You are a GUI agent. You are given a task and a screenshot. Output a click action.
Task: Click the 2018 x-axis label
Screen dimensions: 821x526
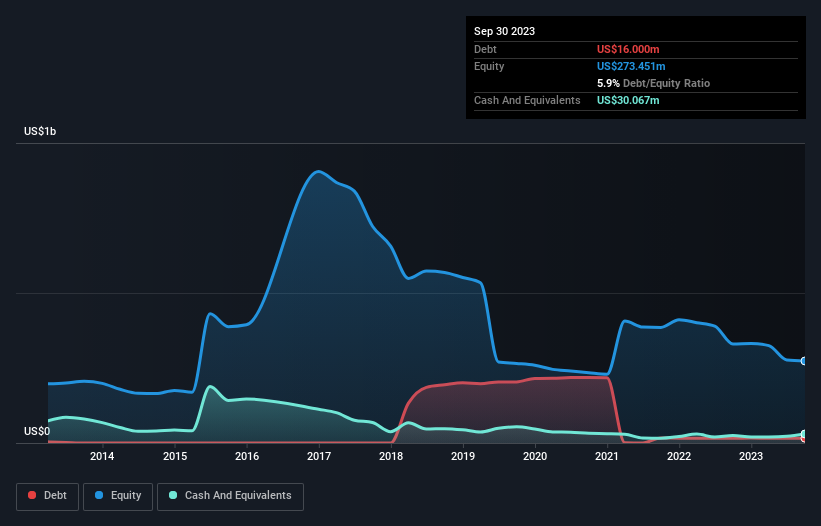[x=391, y=456]
